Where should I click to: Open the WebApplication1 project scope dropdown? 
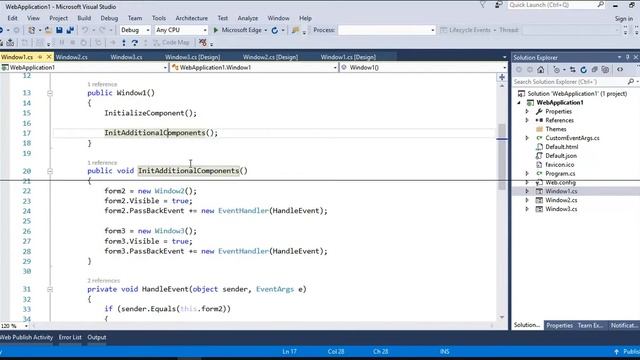[x=165, y=67]
